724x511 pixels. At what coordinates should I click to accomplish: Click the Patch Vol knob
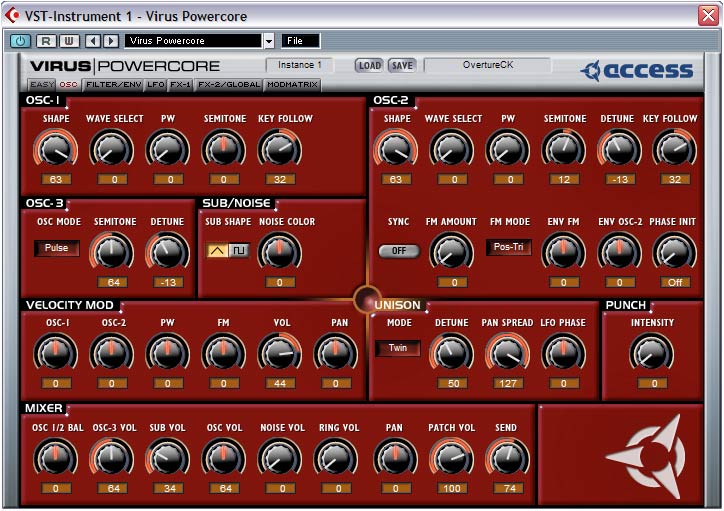(451, 456)
